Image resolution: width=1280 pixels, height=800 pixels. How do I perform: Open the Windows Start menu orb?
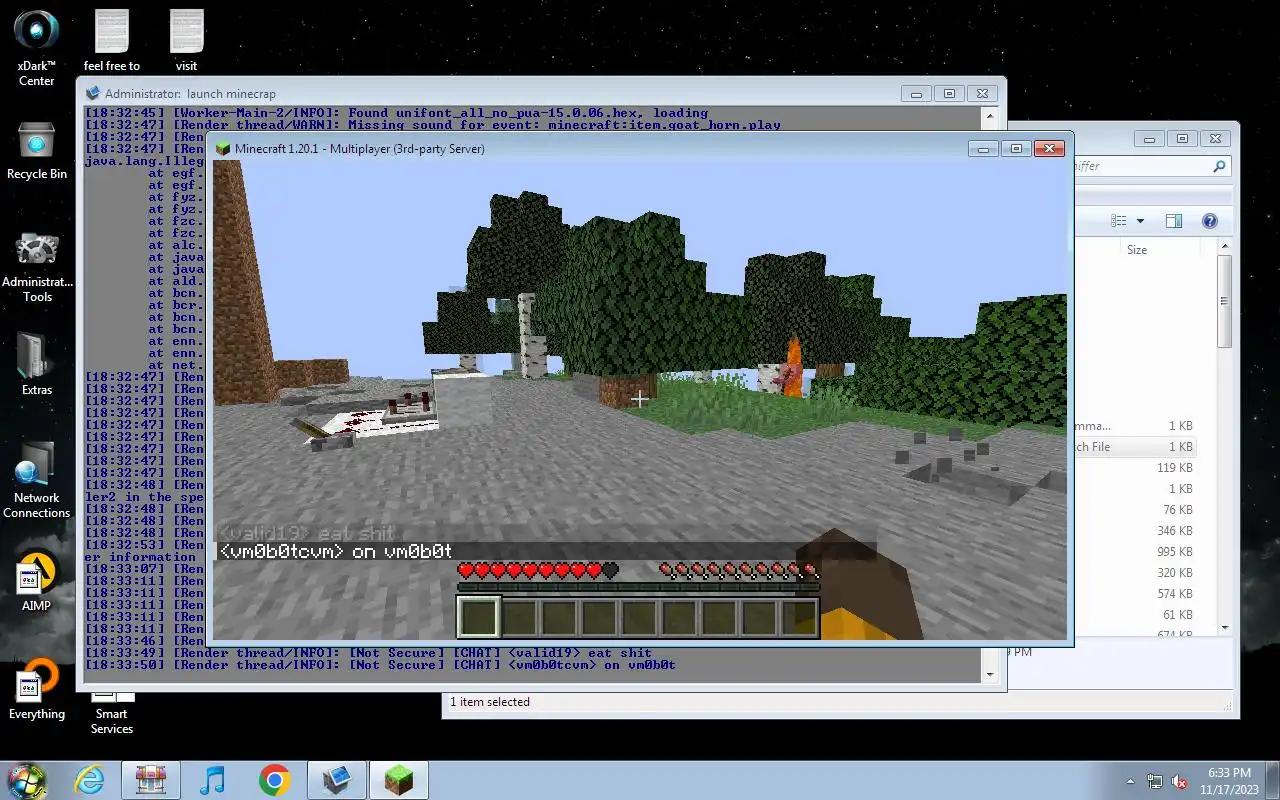click(27, 780)
